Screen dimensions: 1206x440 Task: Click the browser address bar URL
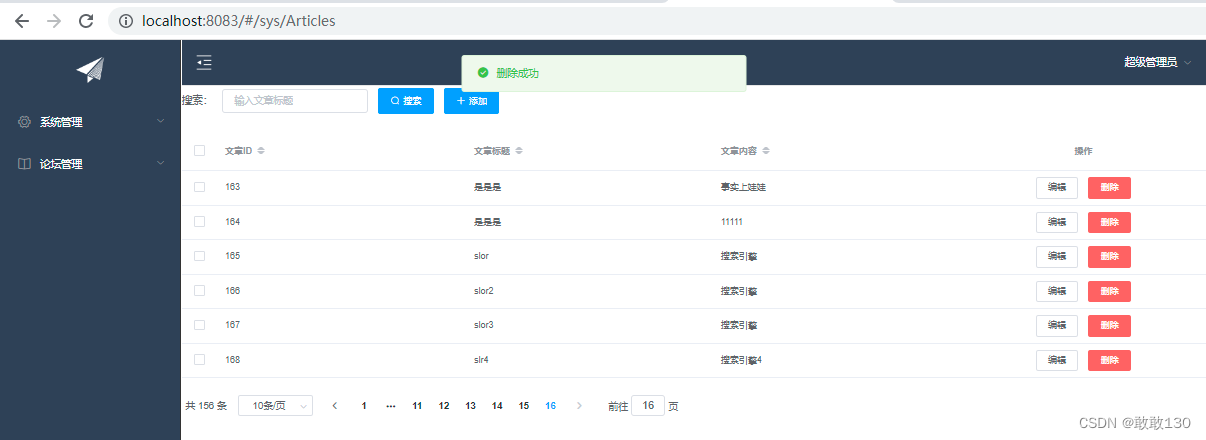(x=239, y=21)
